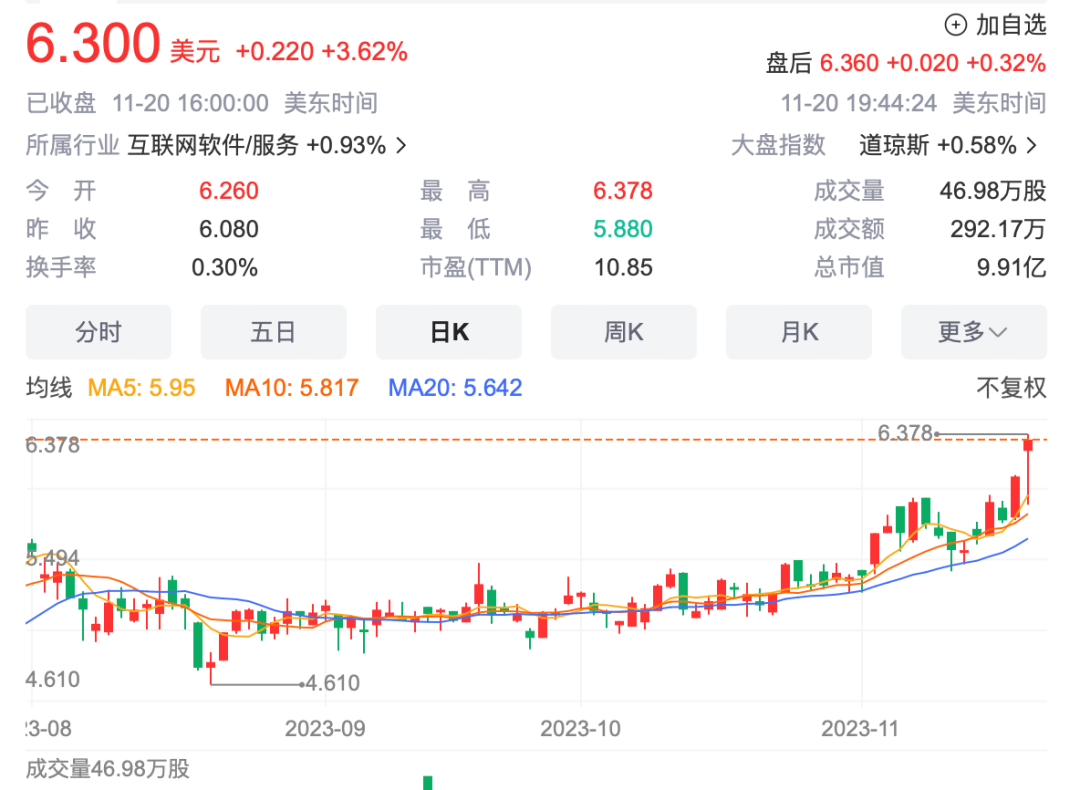Click the volume value 46.98万股 in stats

tap(993, 191)
